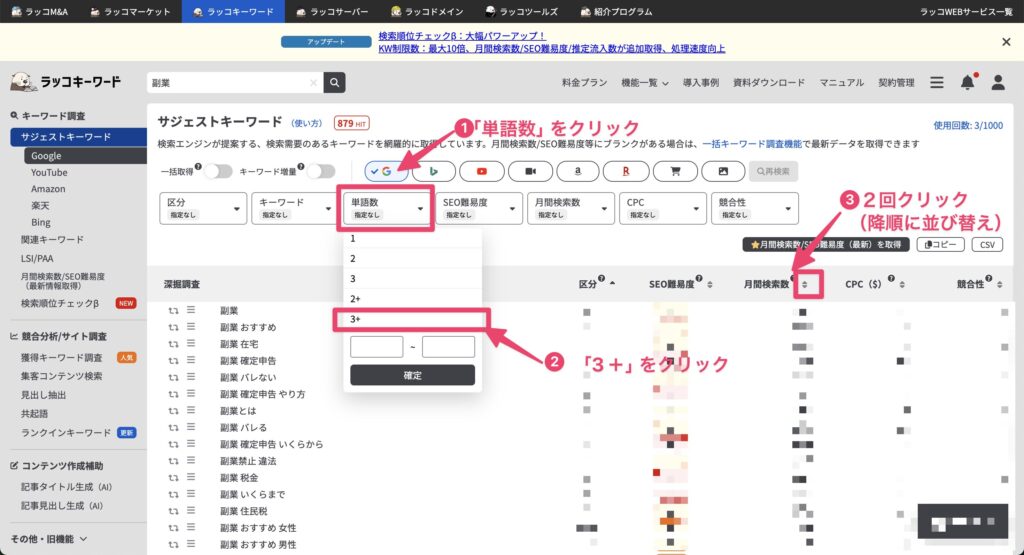This screenshot has width=1024, height=555.
Task: Close the update announcement banner
Action: (1006, 42)
